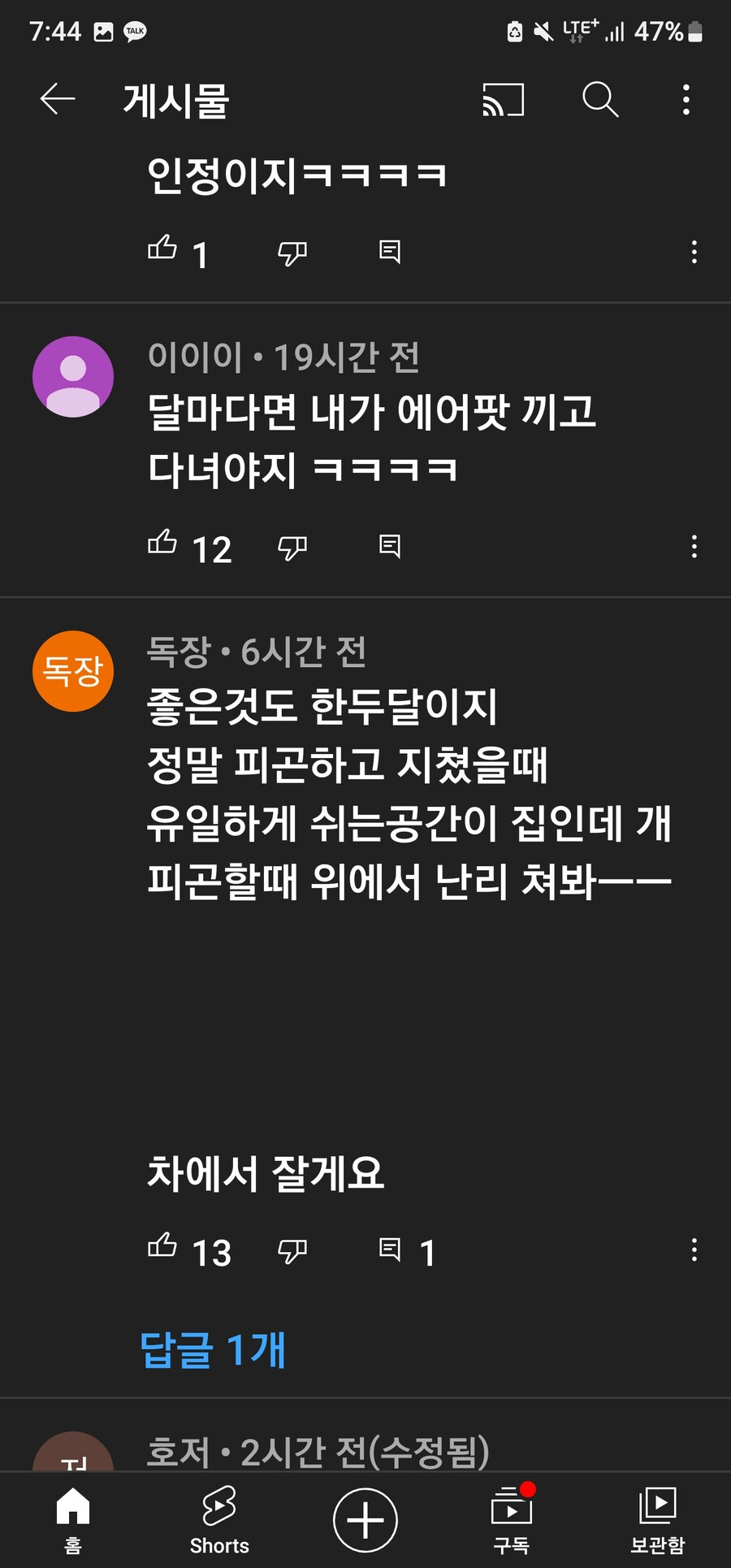731x1568 pixels.
Task: Tap the create plus button
Action: [x=365, y=1520]
